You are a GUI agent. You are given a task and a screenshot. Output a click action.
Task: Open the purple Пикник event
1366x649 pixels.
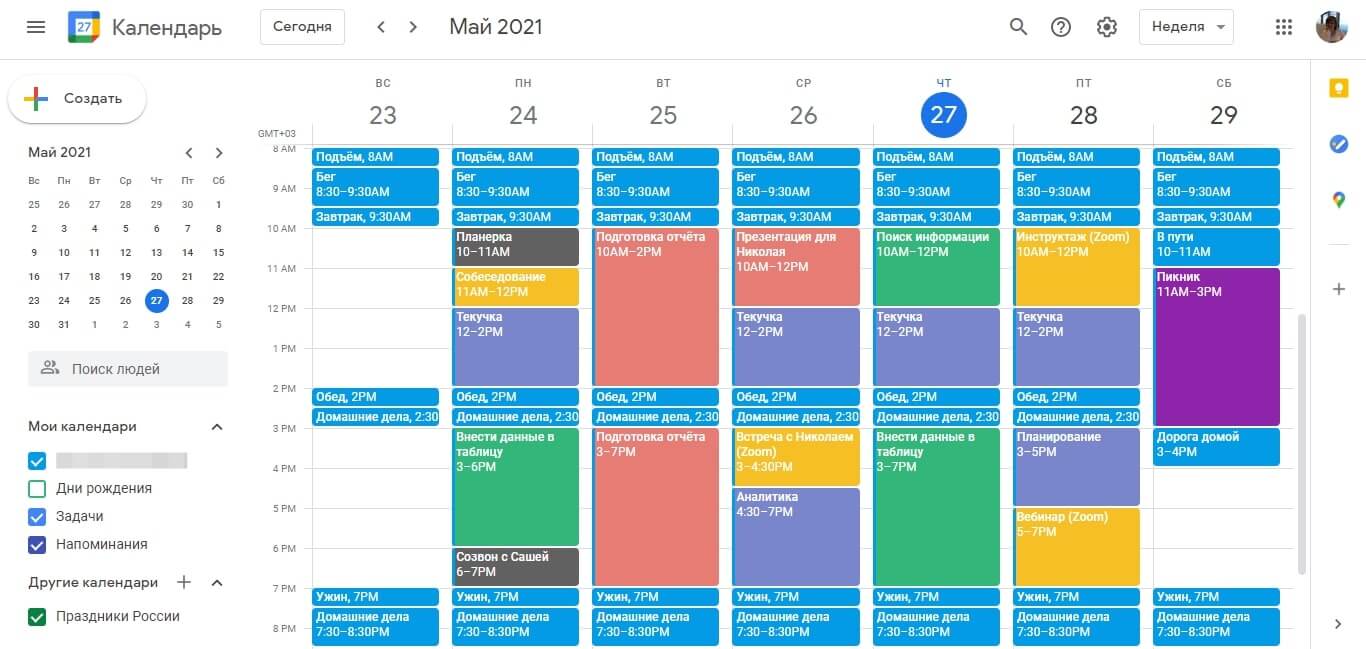click(1216, 346)
